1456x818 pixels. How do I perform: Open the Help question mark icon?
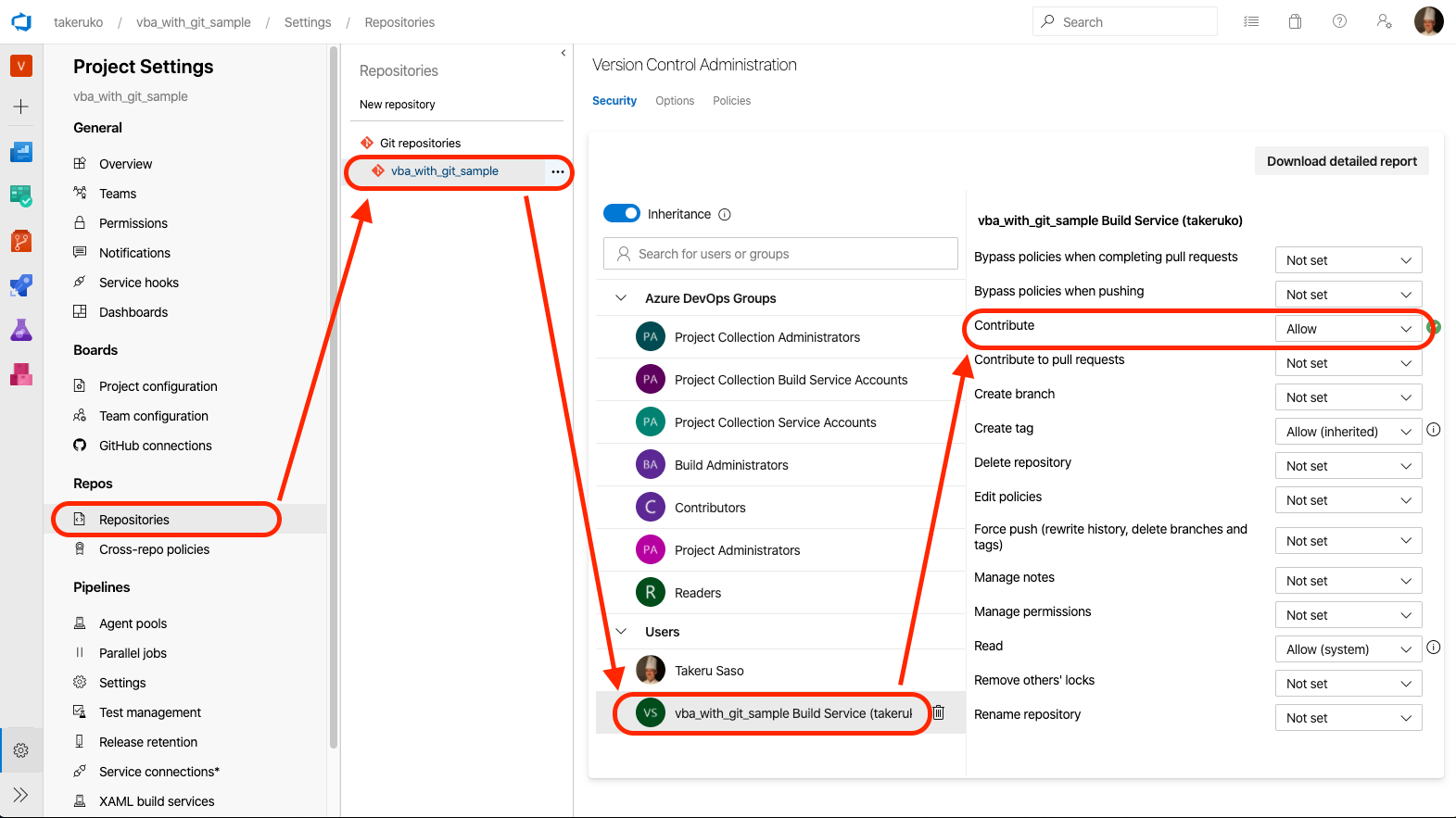(x=1339, y=21)
